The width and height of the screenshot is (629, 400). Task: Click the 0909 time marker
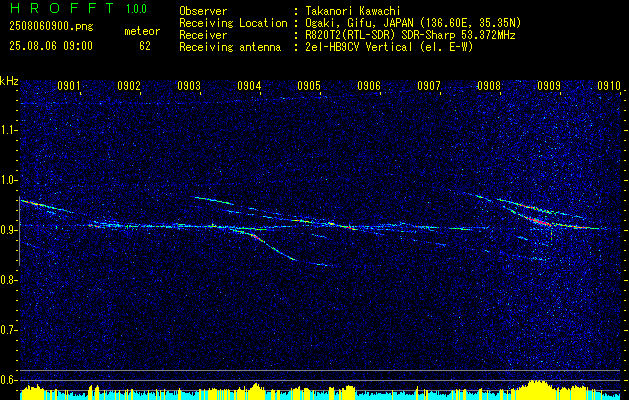(x=549, y=86)
